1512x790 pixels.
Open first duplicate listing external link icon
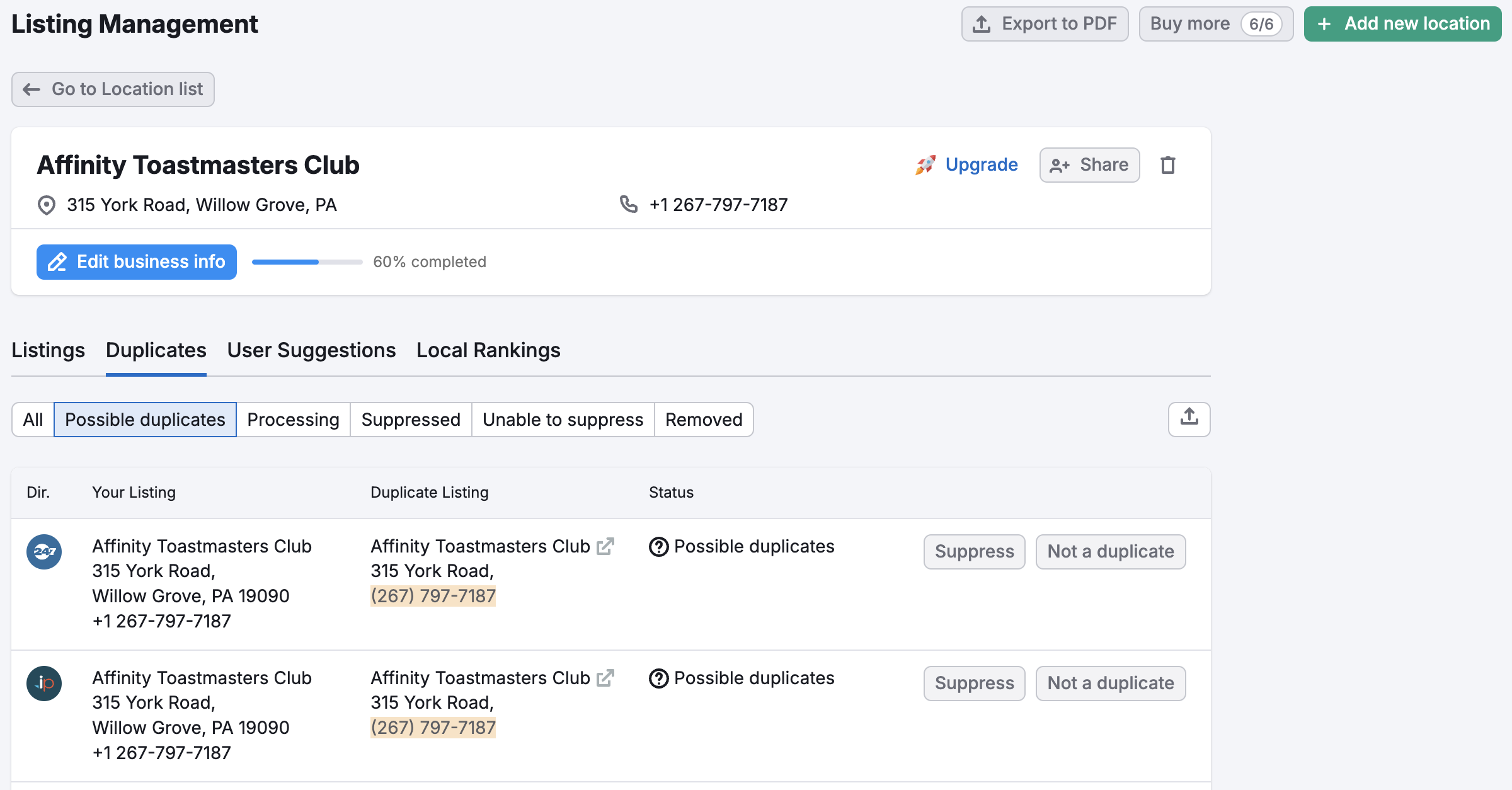click(x=605, y=546)
